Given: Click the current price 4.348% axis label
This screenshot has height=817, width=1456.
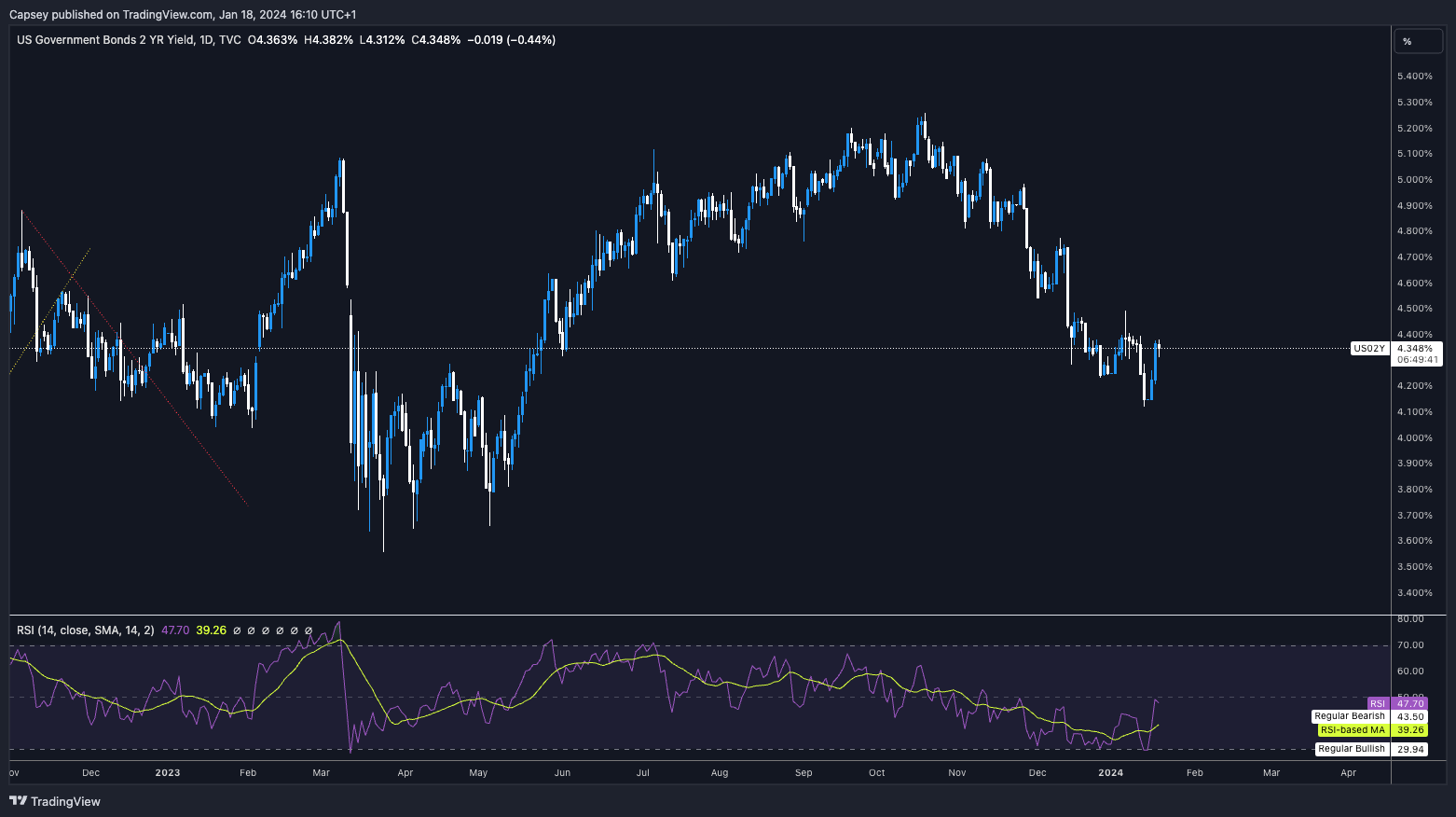Looking at the screenshot, I should (x=1415, y=349).
